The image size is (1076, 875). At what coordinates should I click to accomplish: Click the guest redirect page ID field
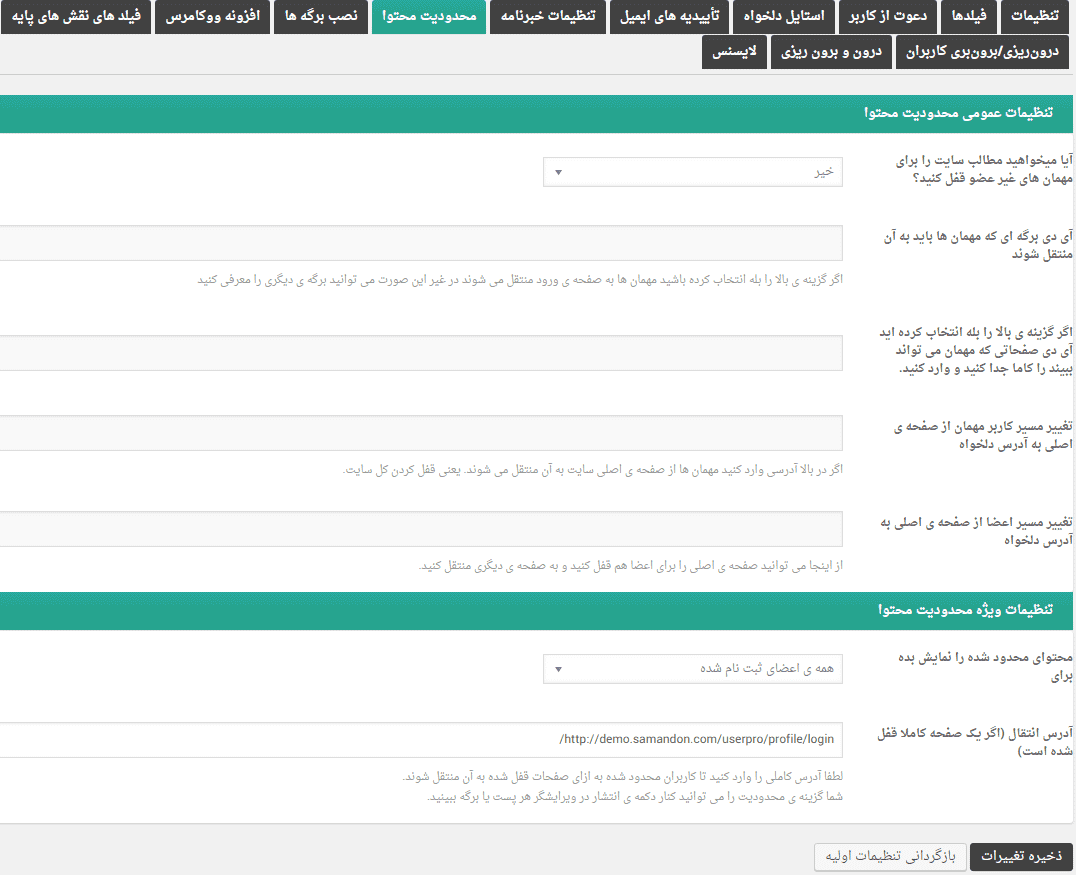coord(421,243)
